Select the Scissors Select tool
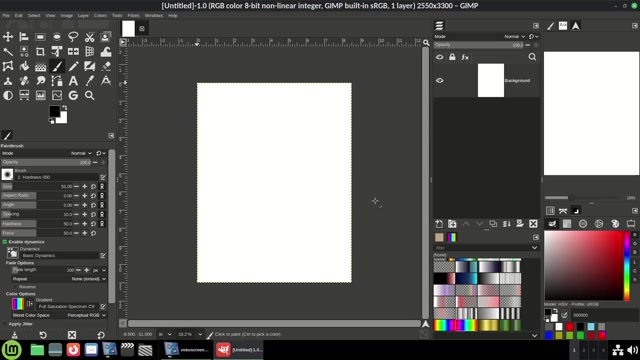Screen dimensions: 640x360 pos(89,37)
